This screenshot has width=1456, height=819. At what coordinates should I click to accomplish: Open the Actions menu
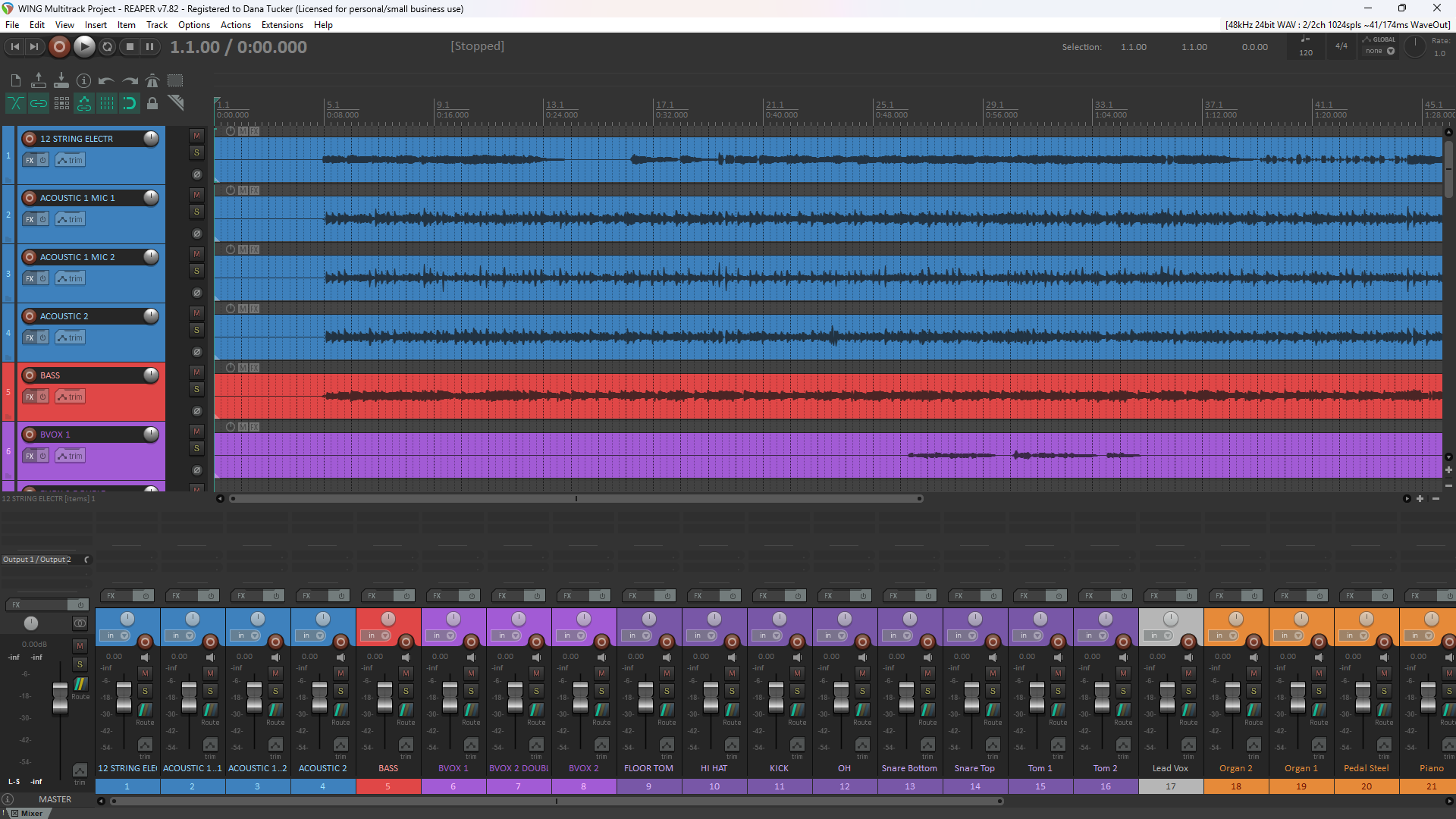click(x=236, y=25)
